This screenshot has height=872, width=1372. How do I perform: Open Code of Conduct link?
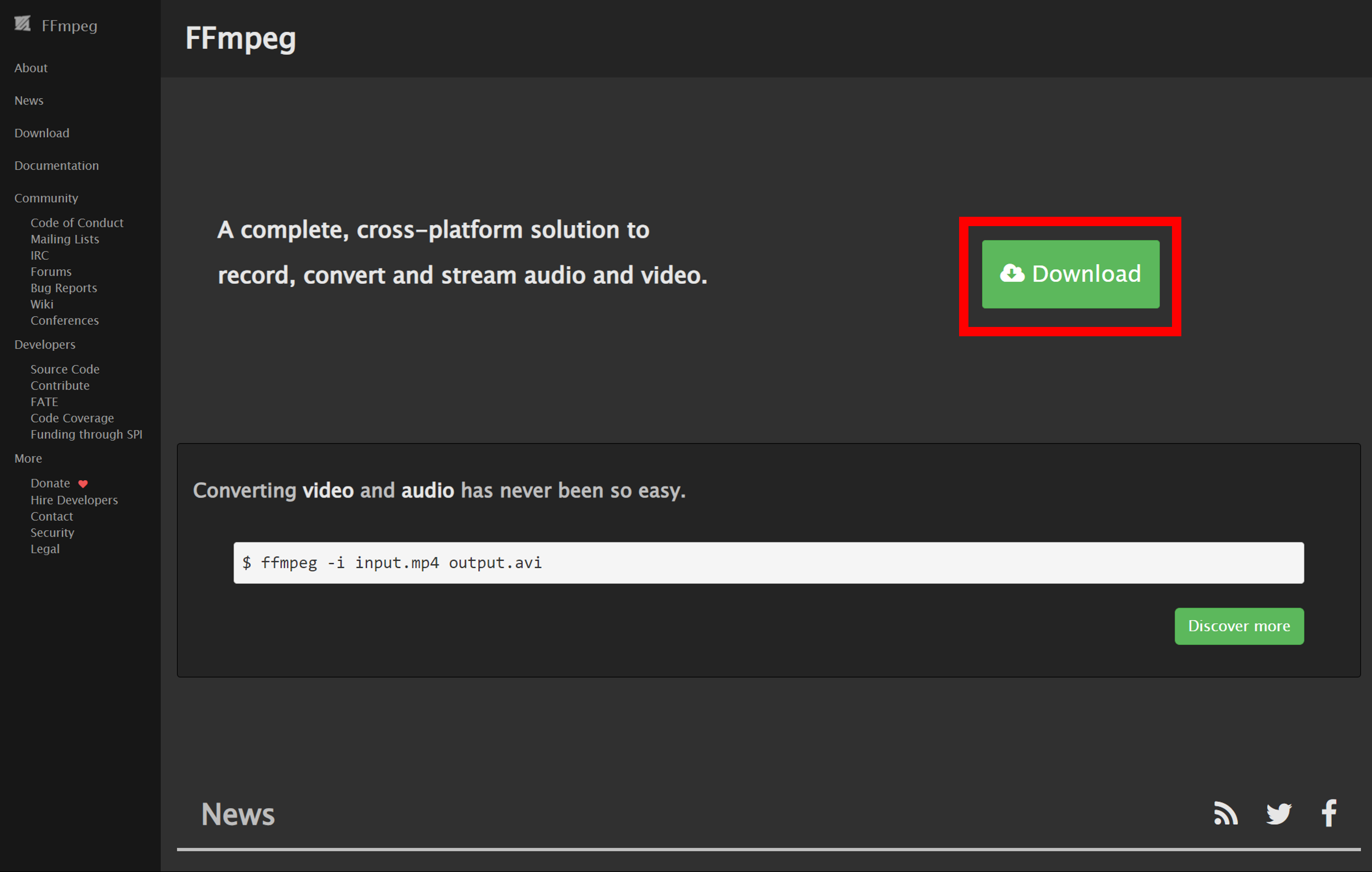point(77,223)
